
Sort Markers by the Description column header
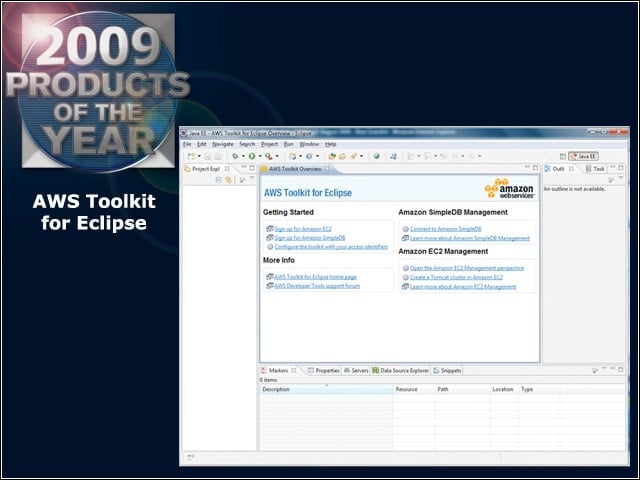tap(326, 389)
